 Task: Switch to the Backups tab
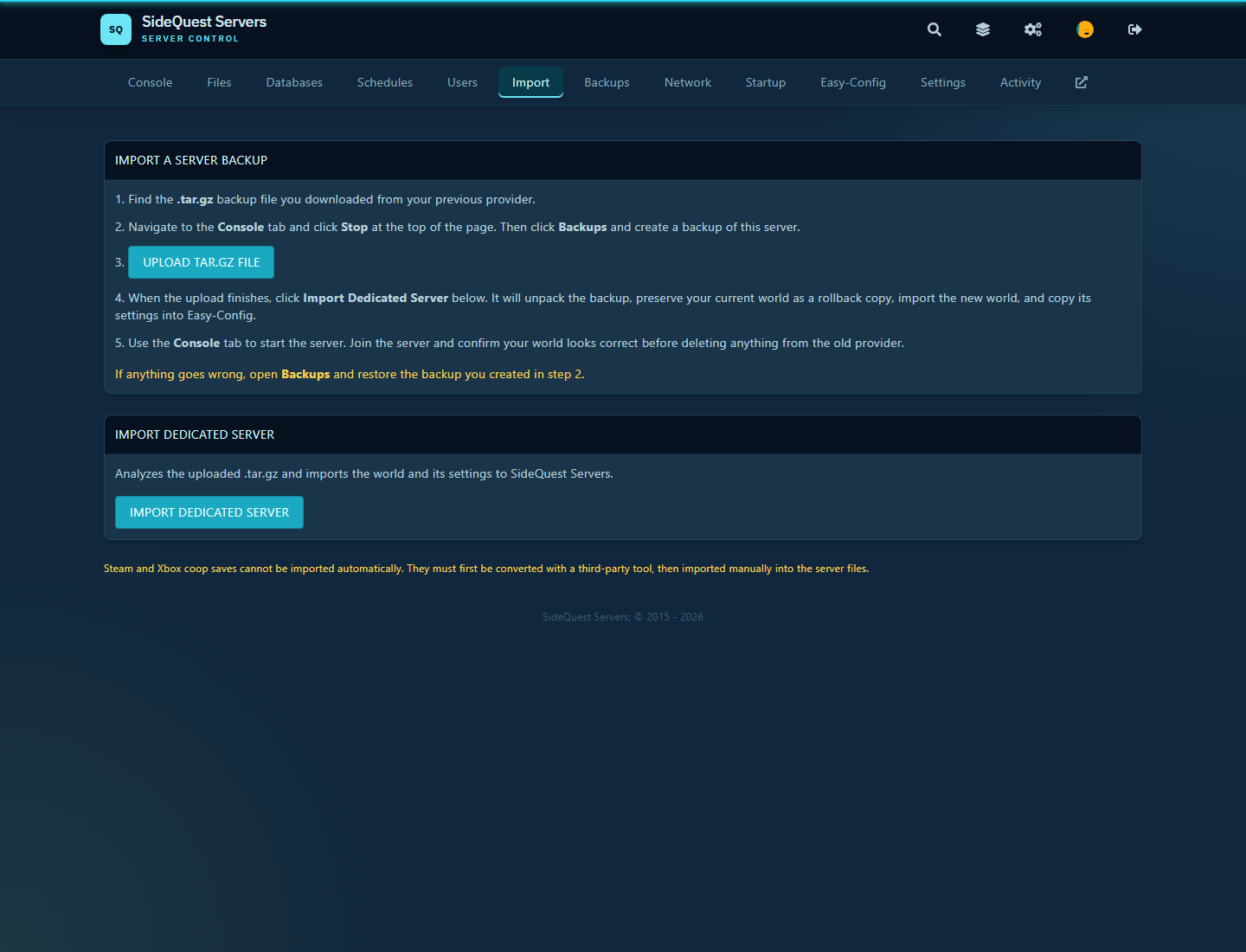coord(607,82)
